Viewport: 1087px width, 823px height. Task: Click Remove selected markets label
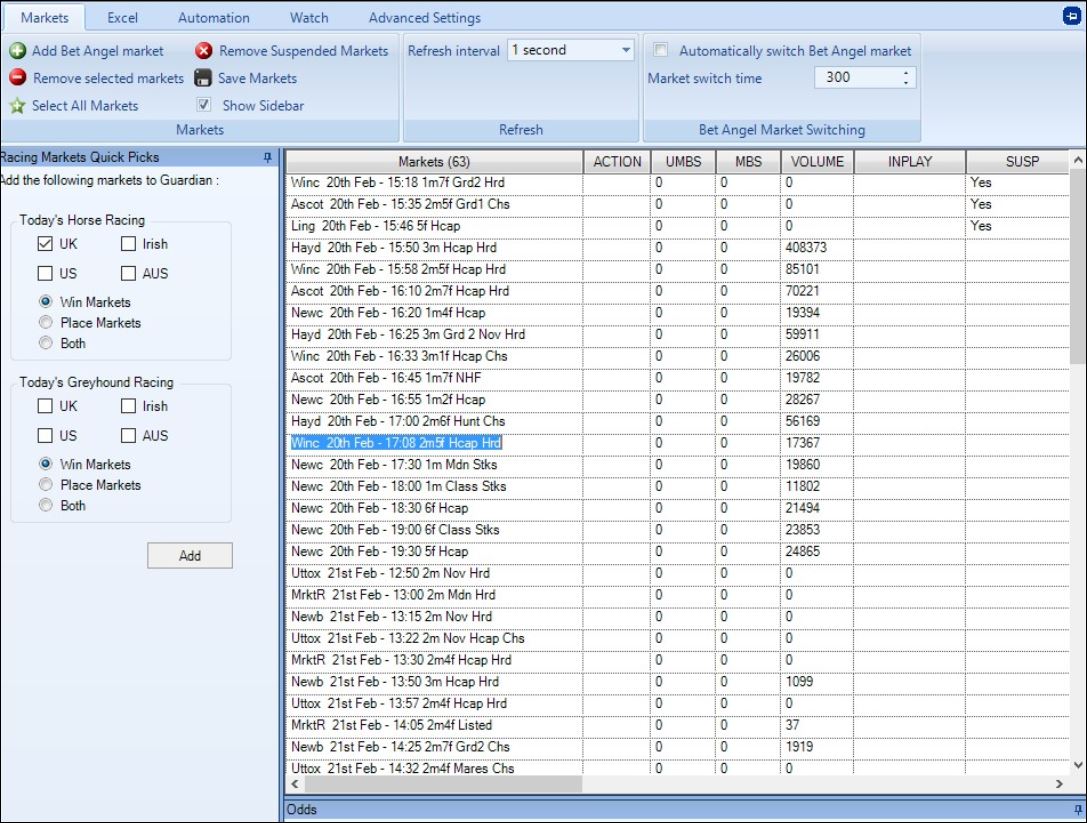coord(108,78)
